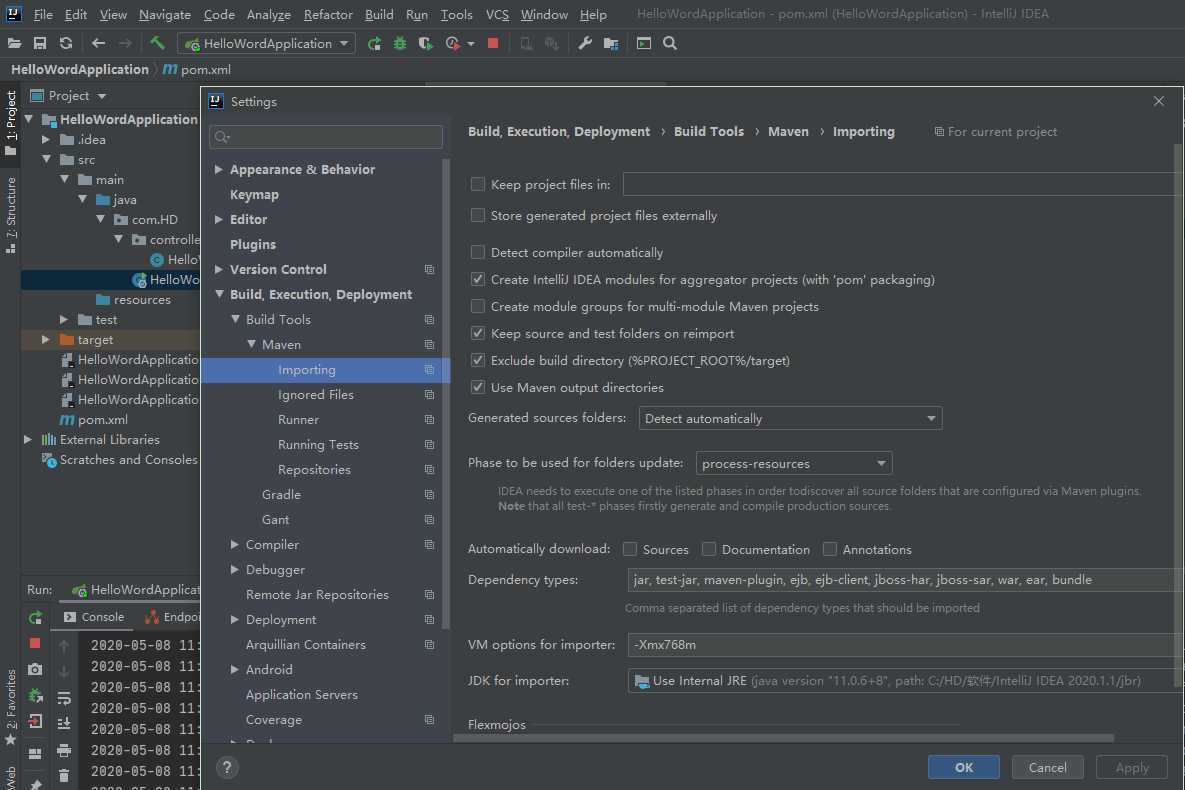This screenshot has height=790, width=1185.
Task: Click the camera thread dump icon
Action: [x=35, y=669]
